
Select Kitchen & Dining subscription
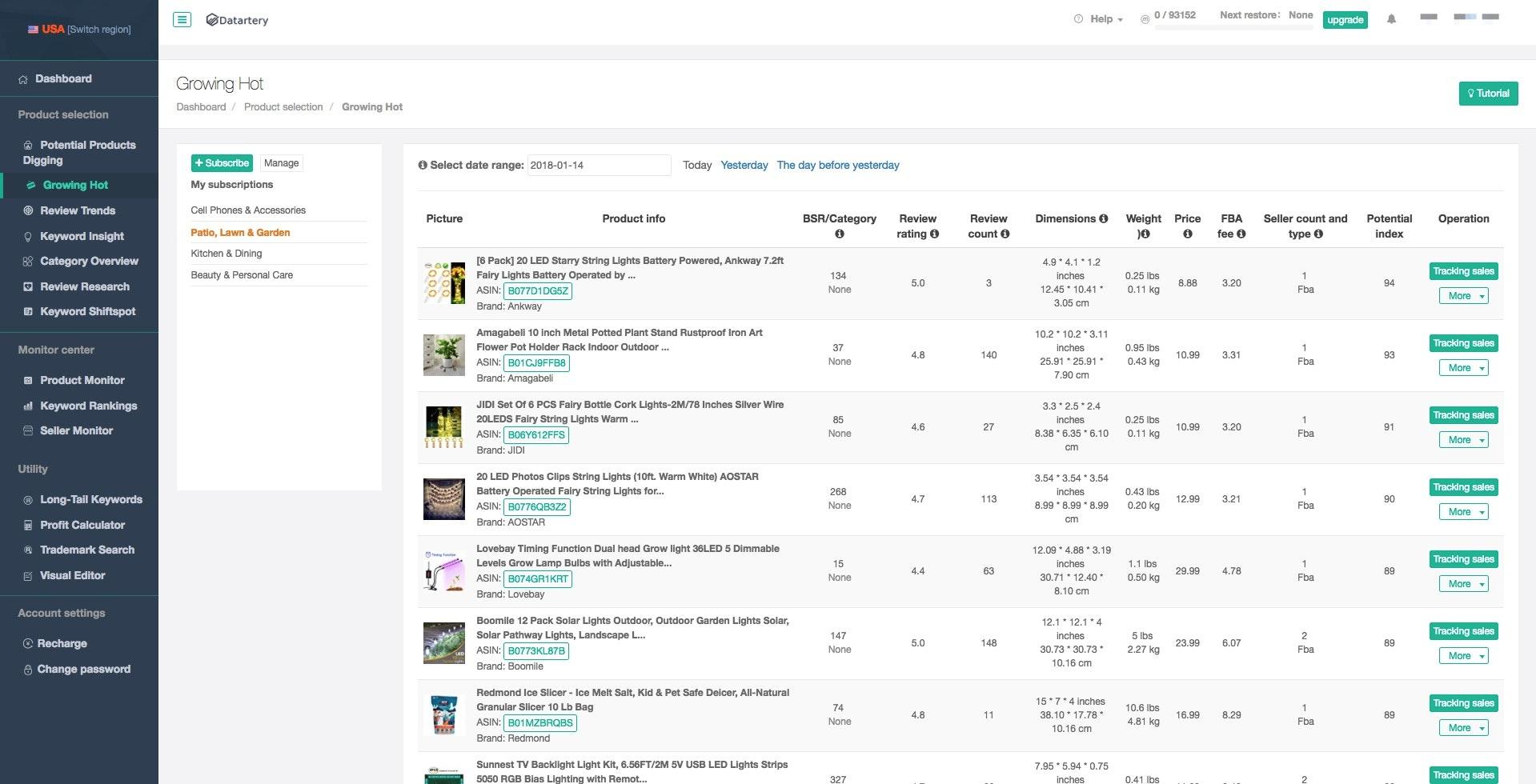click(x=227, y=254)
